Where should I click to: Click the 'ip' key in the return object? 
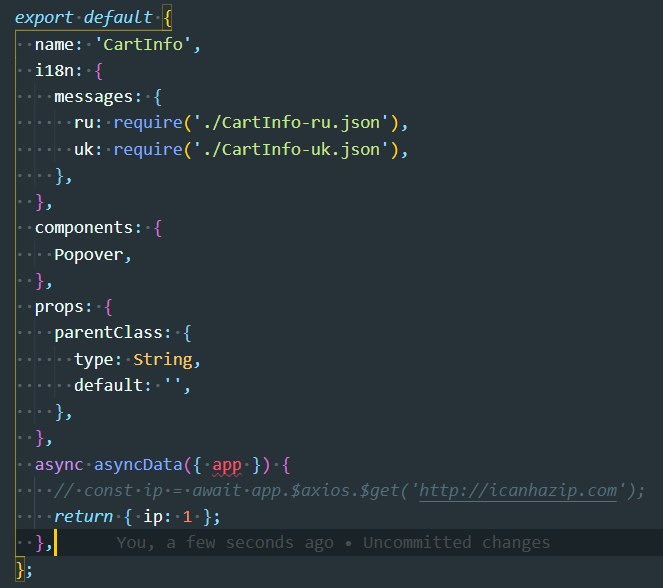pyautogui.click(x=153, y=517)
